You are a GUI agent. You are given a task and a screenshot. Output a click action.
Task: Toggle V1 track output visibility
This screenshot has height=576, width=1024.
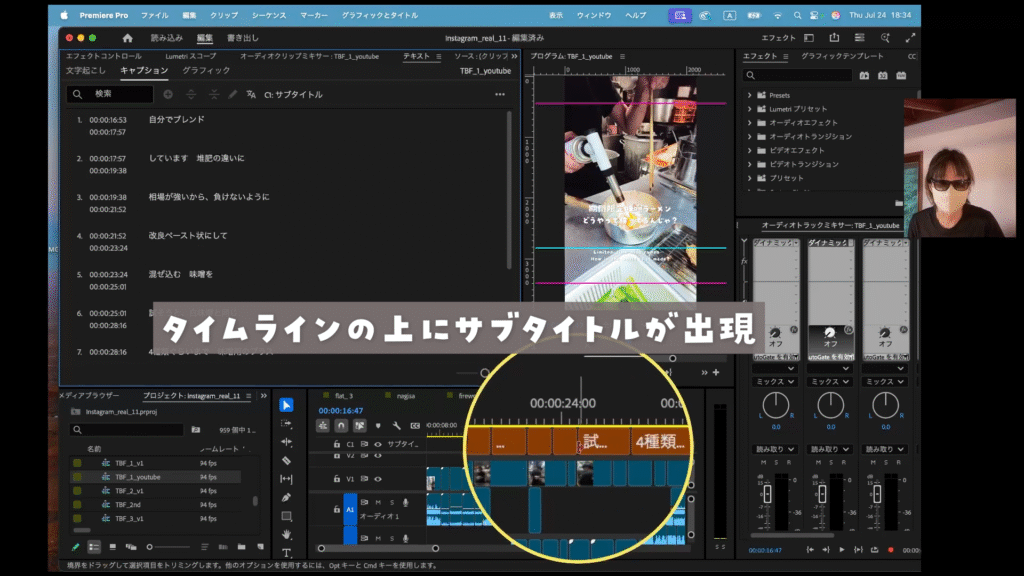(x=377, y=479)
